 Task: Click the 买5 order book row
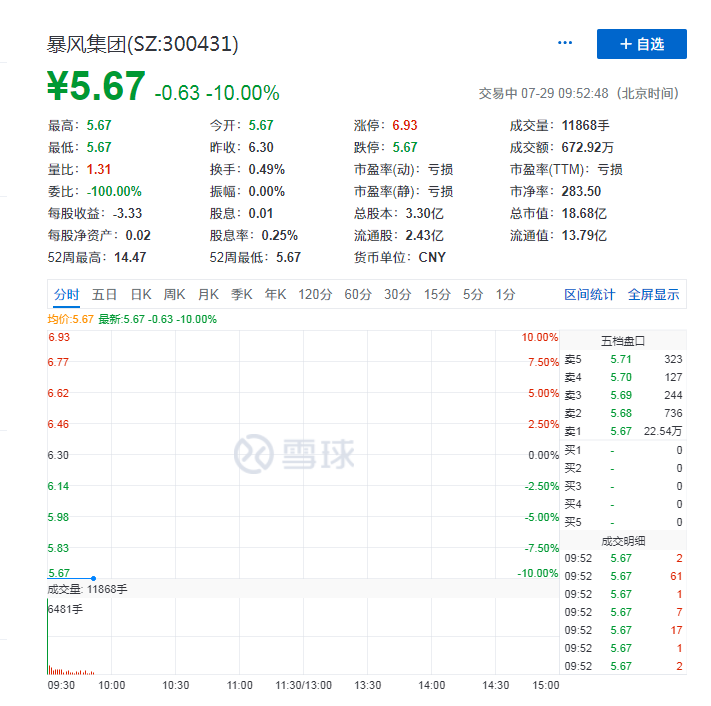coord(623,522)
